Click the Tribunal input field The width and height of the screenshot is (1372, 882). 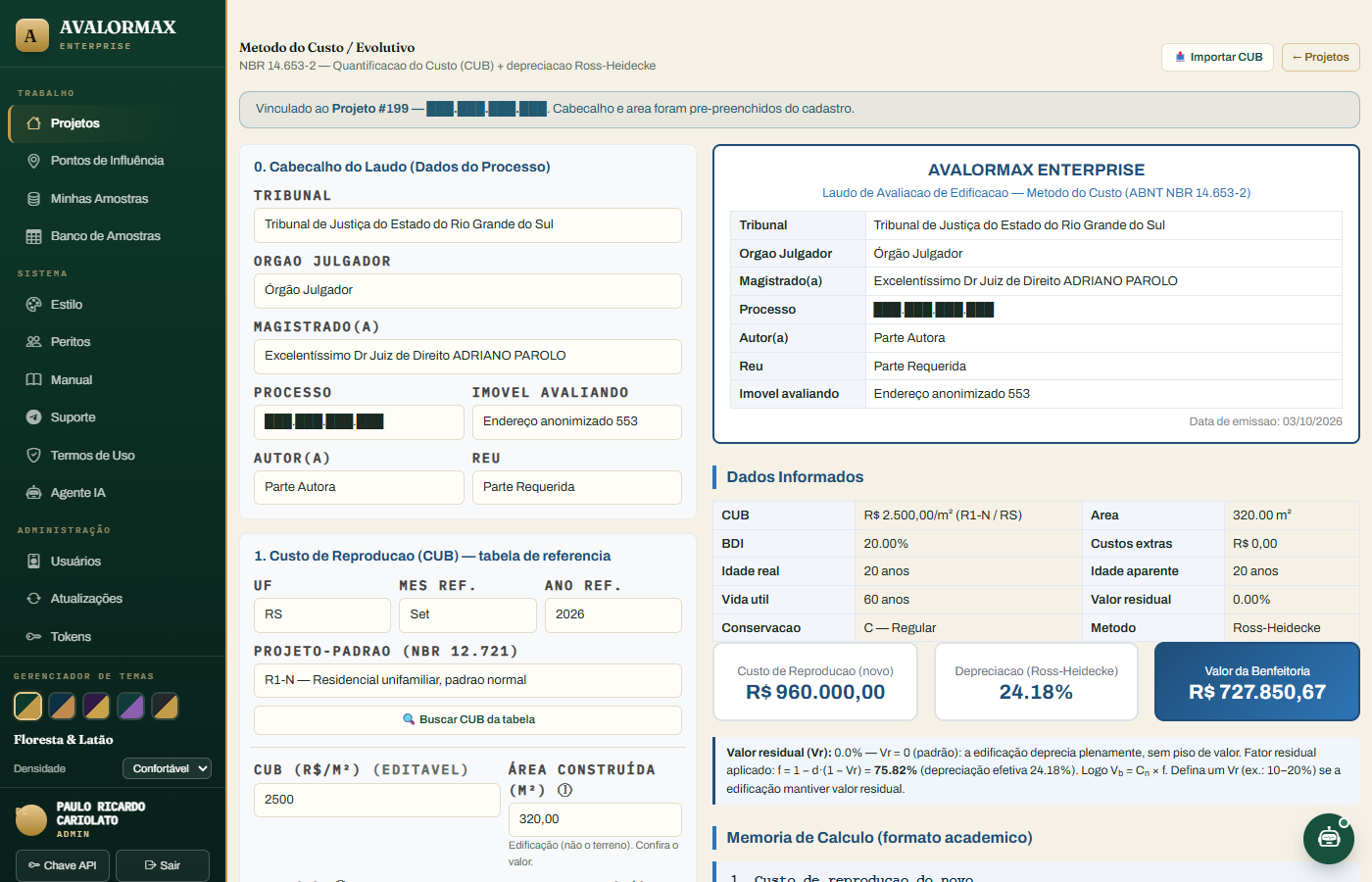point(467,224)
